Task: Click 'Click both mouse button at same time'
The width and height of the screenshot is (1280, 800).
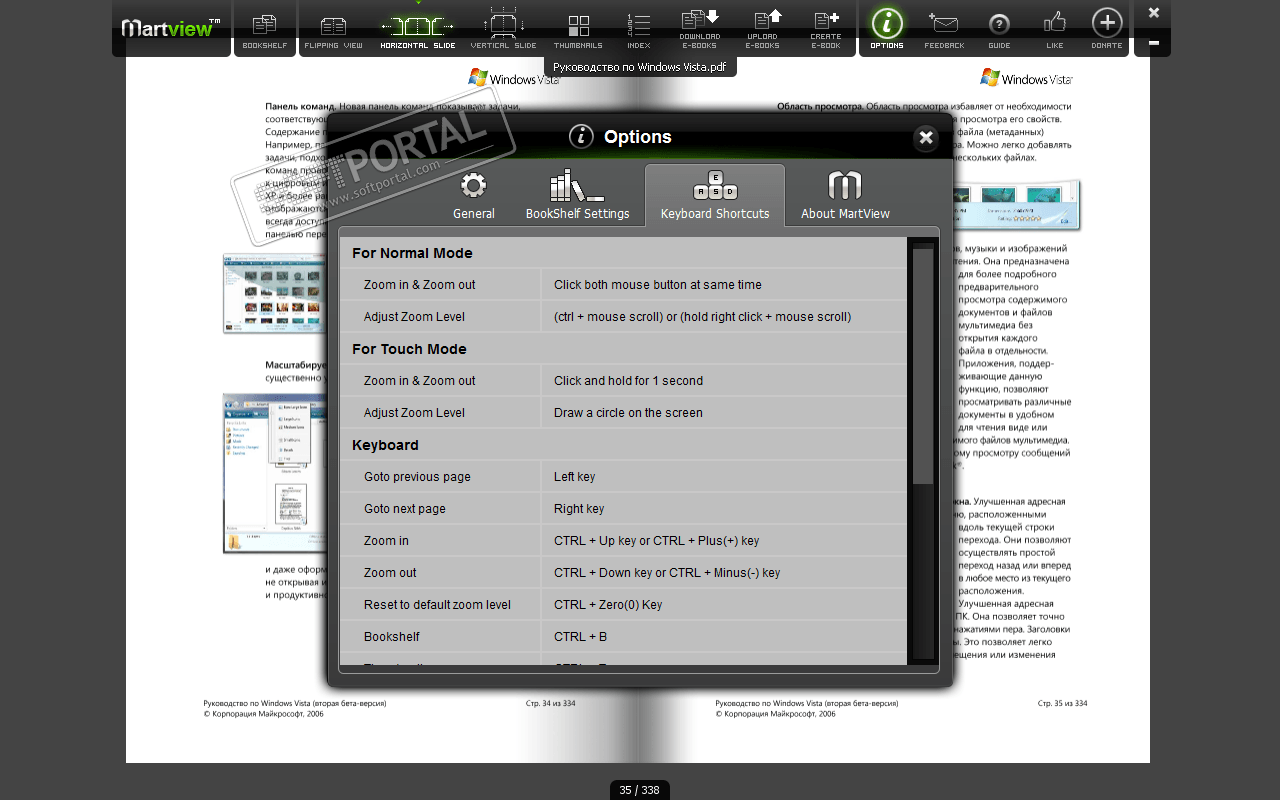Action: point(658,285)
